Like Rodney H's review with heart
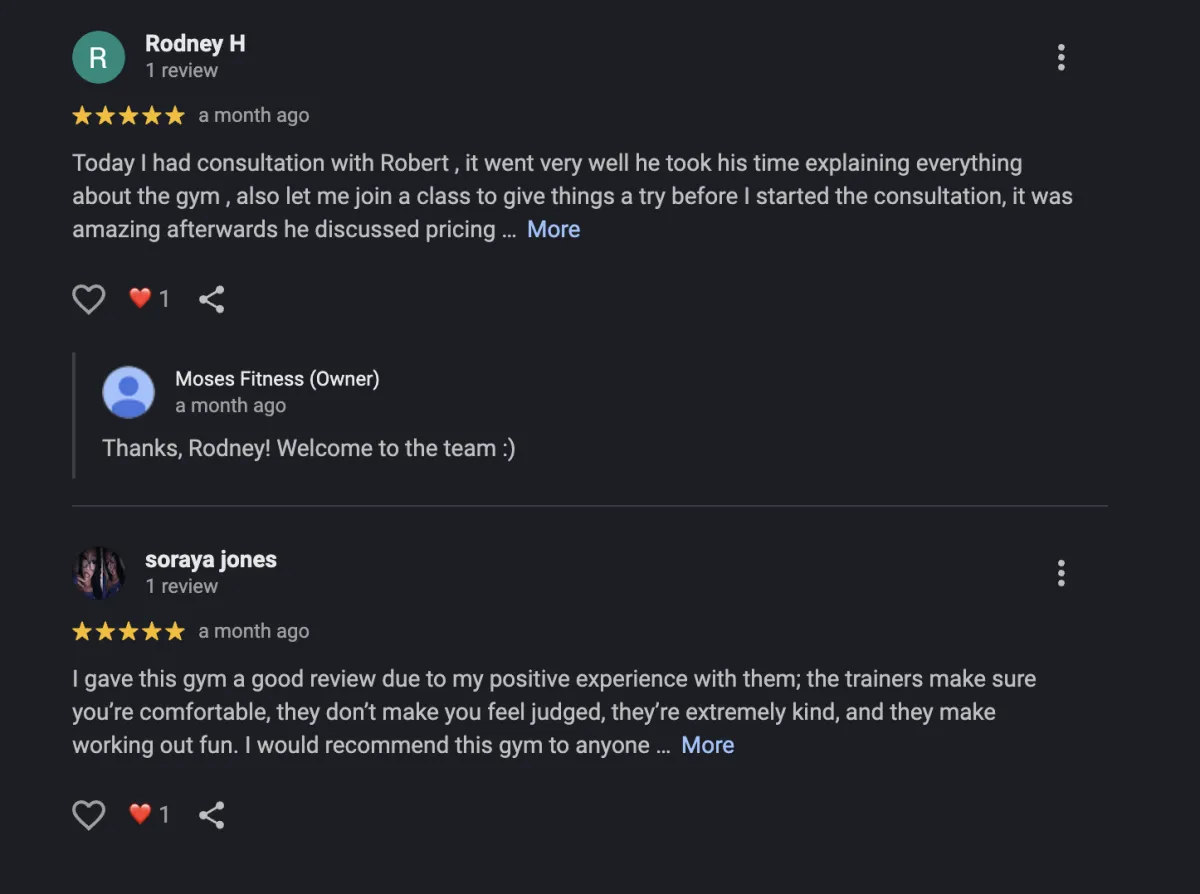The image size is (1200, 894). [89, 299]
